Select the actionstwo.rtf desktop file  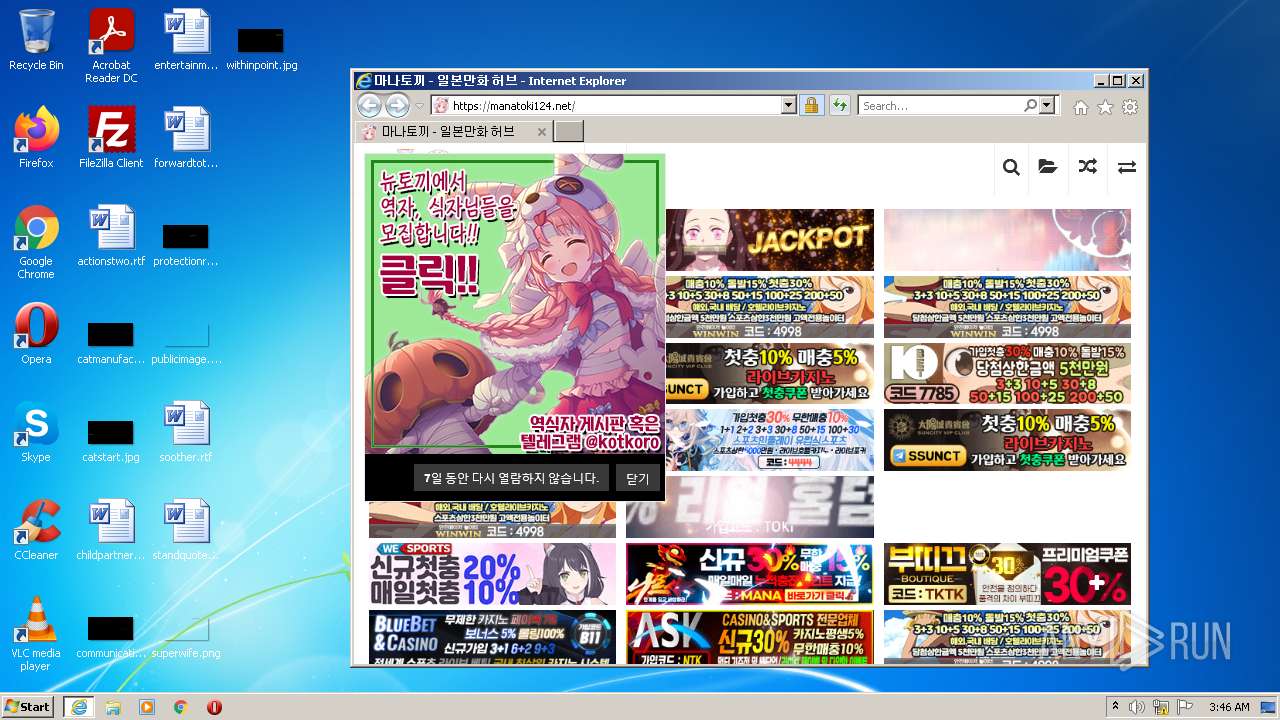pyautogui.click(x=111, y=235)
